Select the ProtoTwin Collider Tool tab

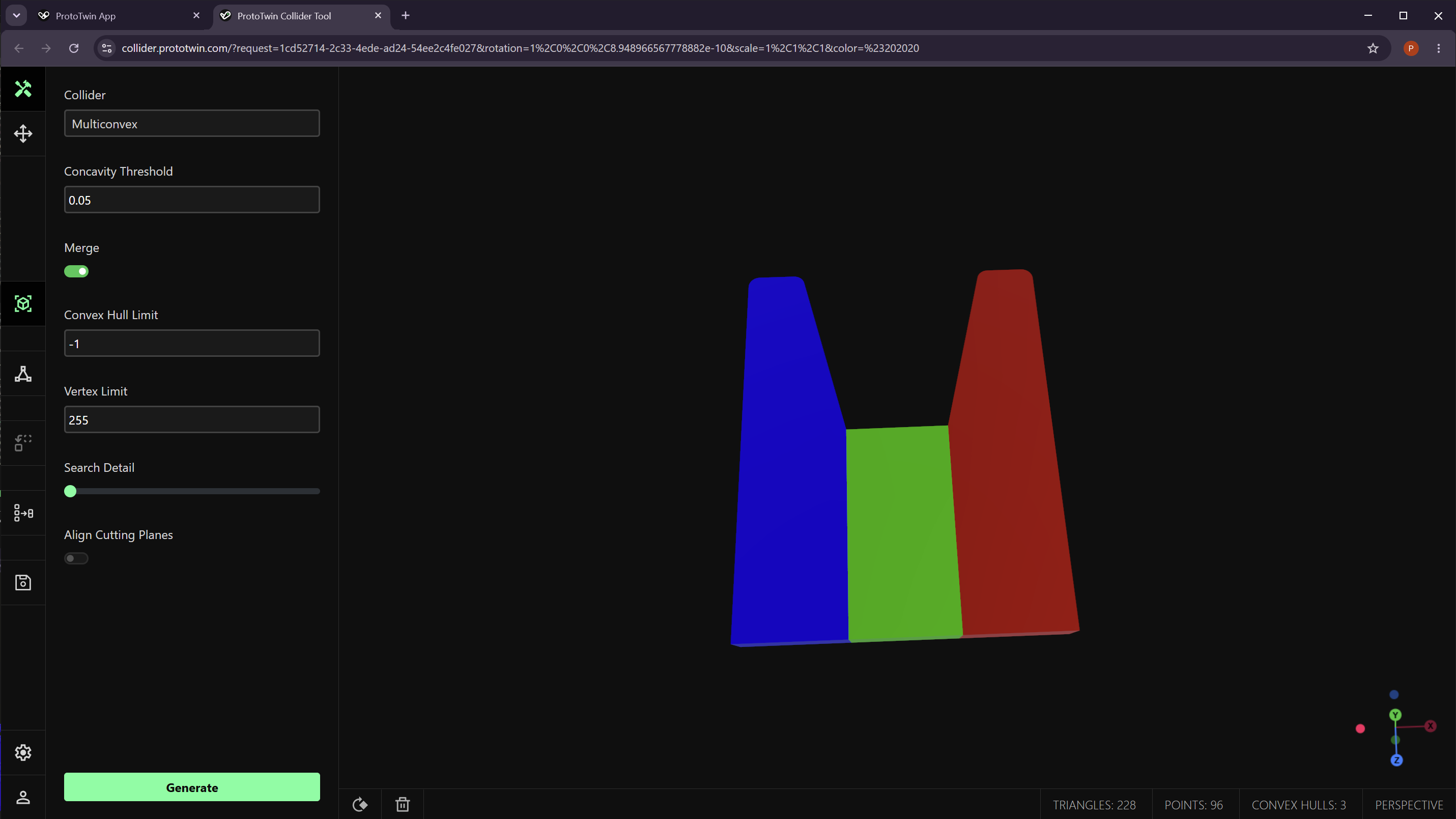coord(301,16)
